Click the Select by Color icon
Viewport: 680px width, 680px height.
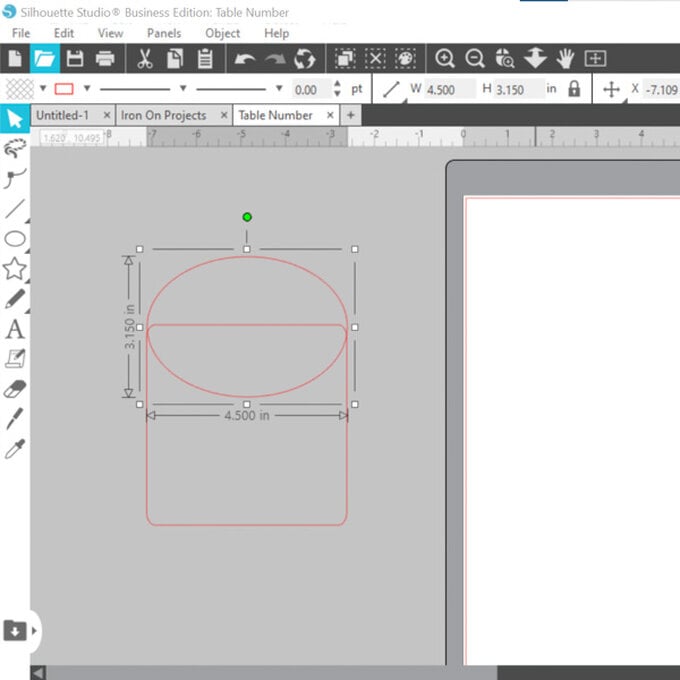coord(405,58)
